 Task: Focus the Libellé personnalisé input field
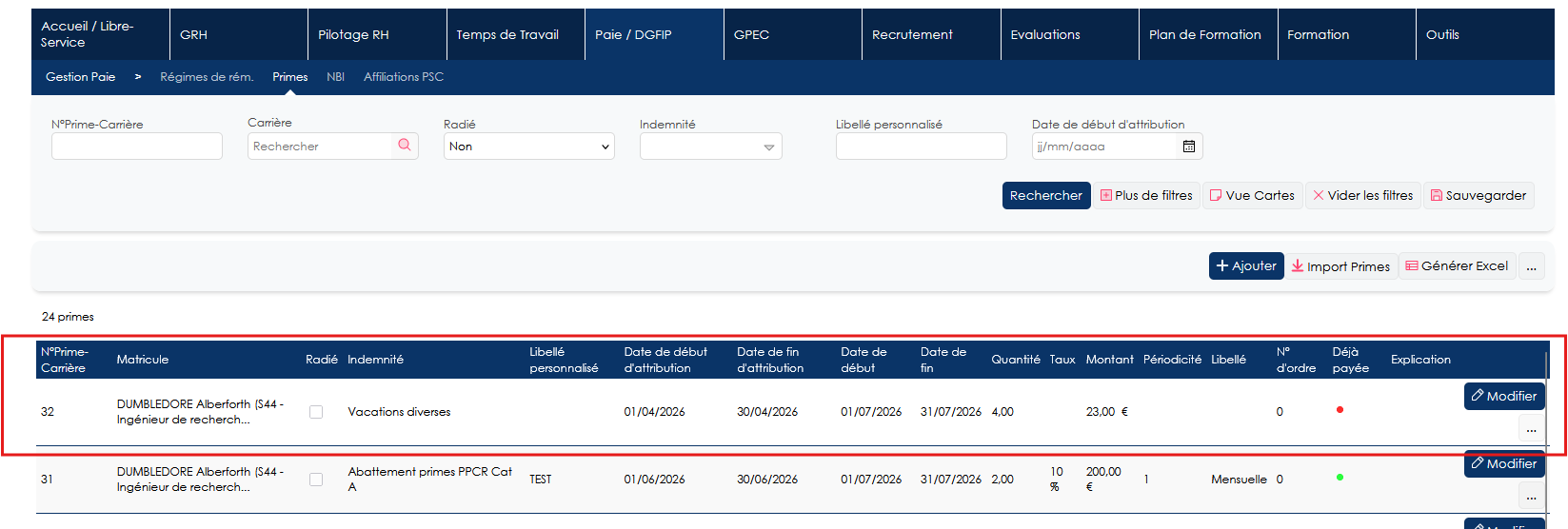pyautogui.click(x=922, y=146)
